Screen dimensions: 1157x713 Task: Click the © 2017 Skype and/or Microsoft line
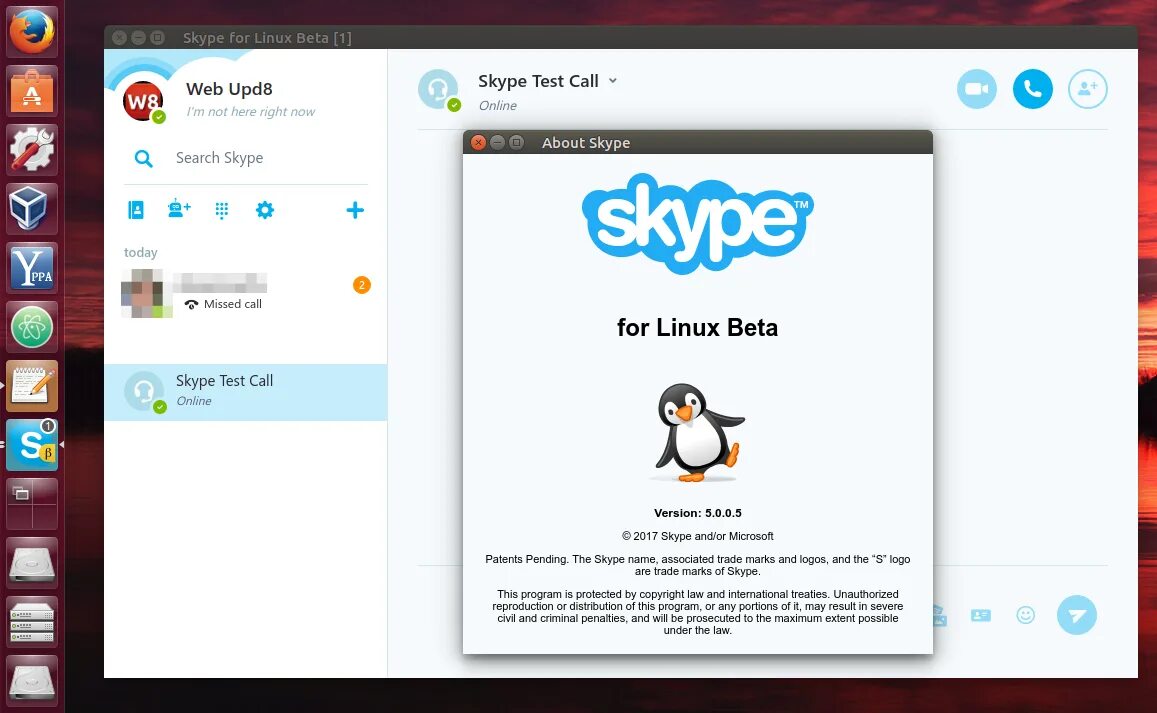[697, 536]
